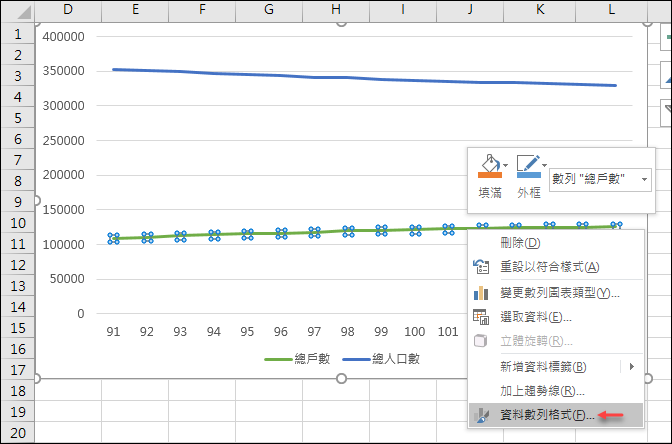Expand the 外框 outline dropdown arrow

click(x=544, y=165)
